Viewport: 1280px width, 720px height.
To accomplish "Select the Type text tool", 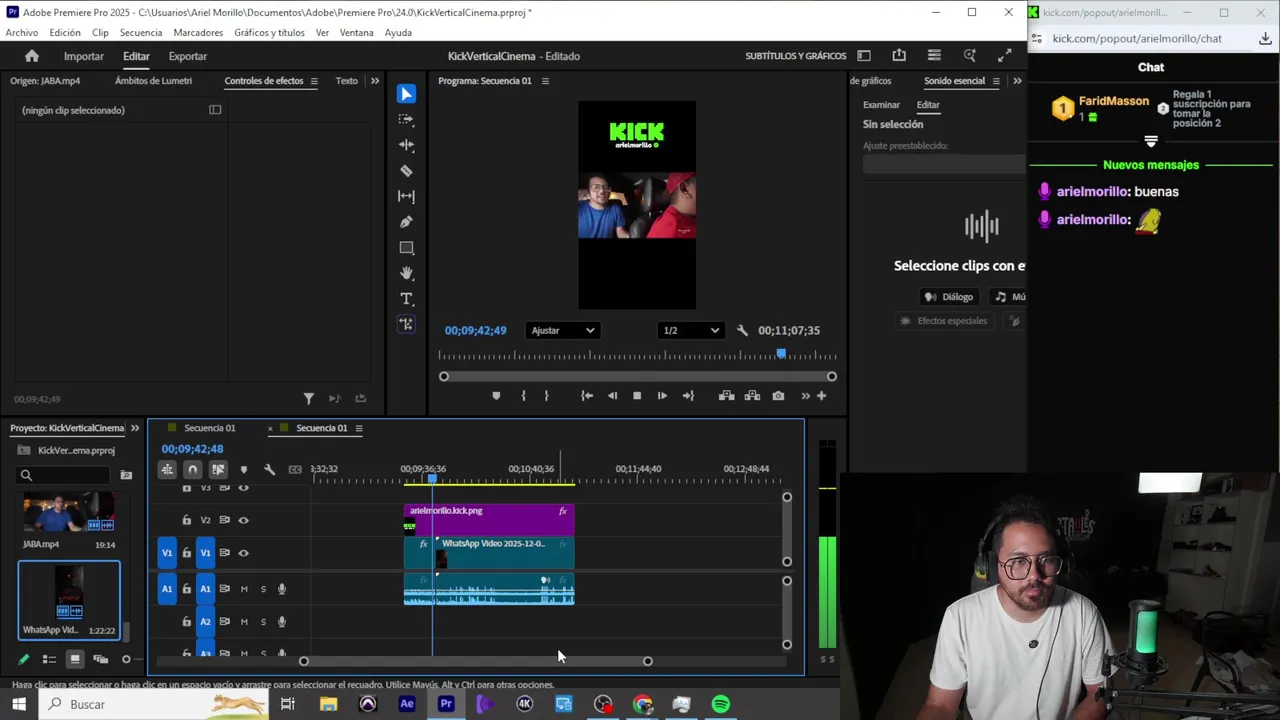I will coord(406,299).
